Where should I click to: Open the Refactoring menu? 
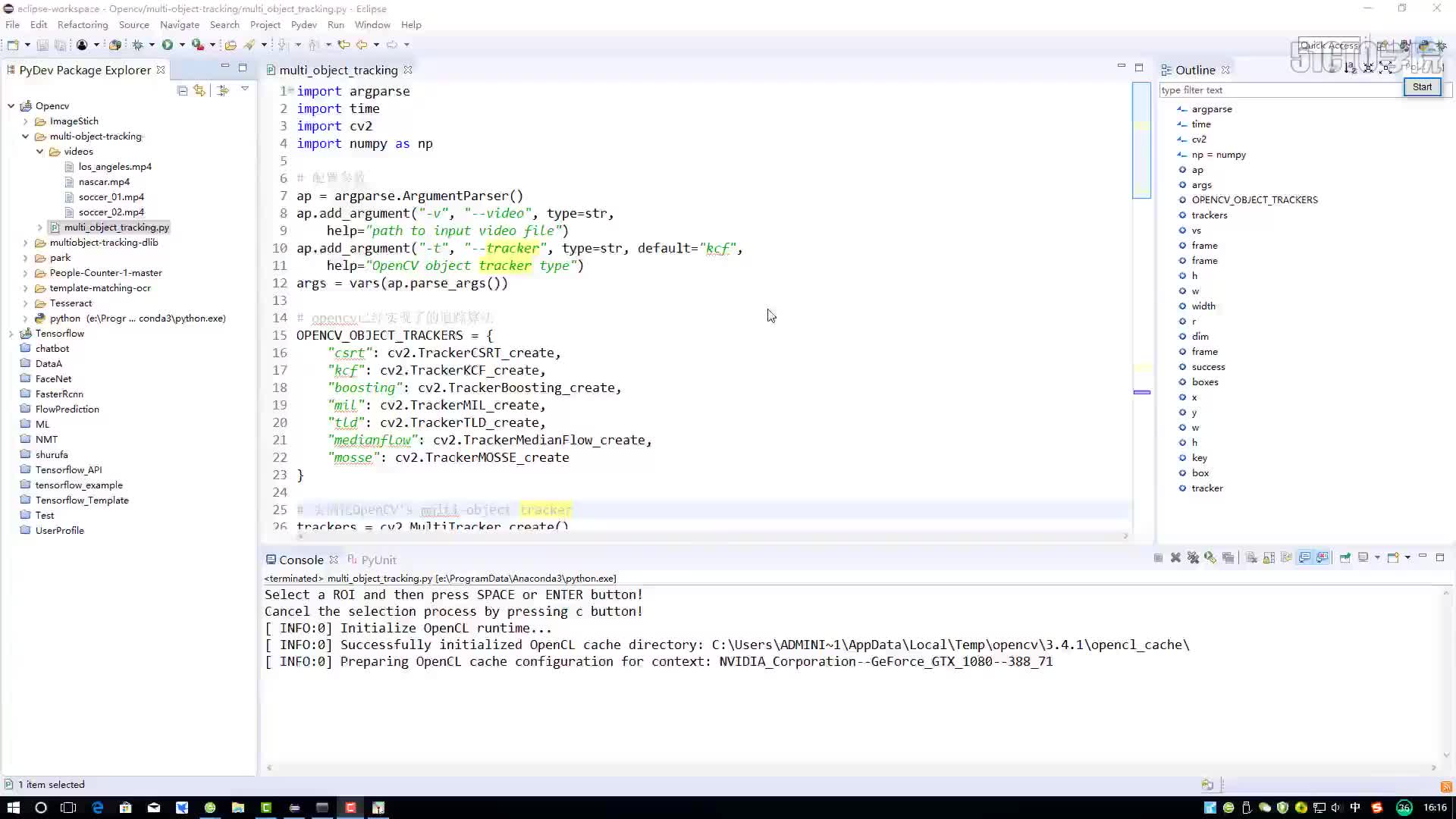coord(83,24)
